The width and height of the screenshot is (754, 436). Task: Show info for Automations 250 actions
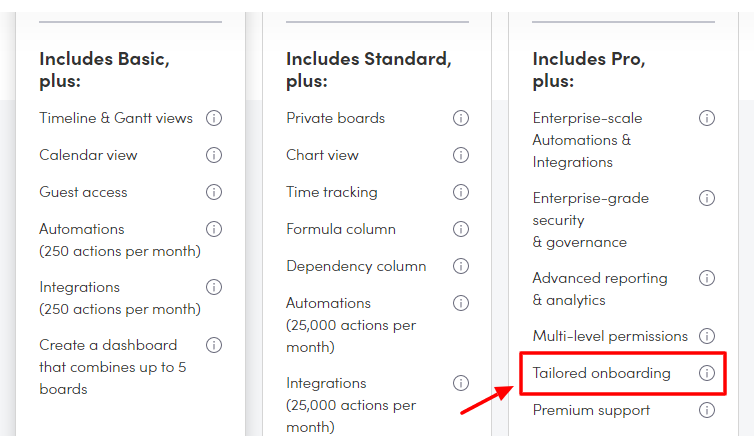[213, 229]
